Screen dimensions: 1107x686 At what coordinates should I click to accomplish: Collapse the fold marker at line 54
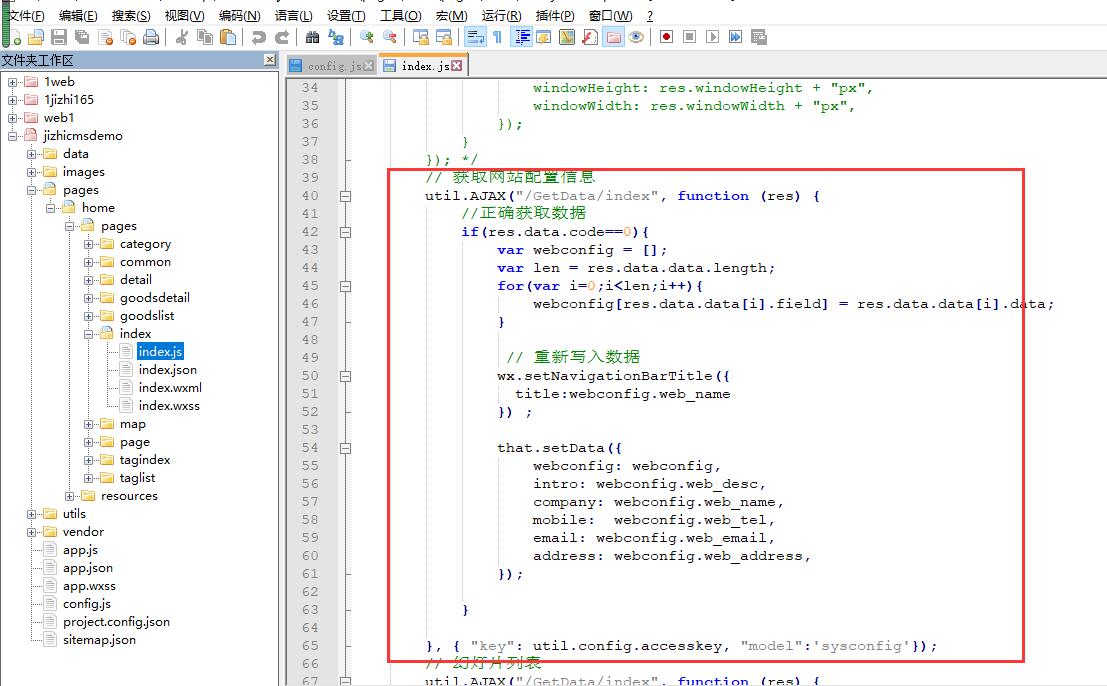pyautogui.click(x=345, y=448)
